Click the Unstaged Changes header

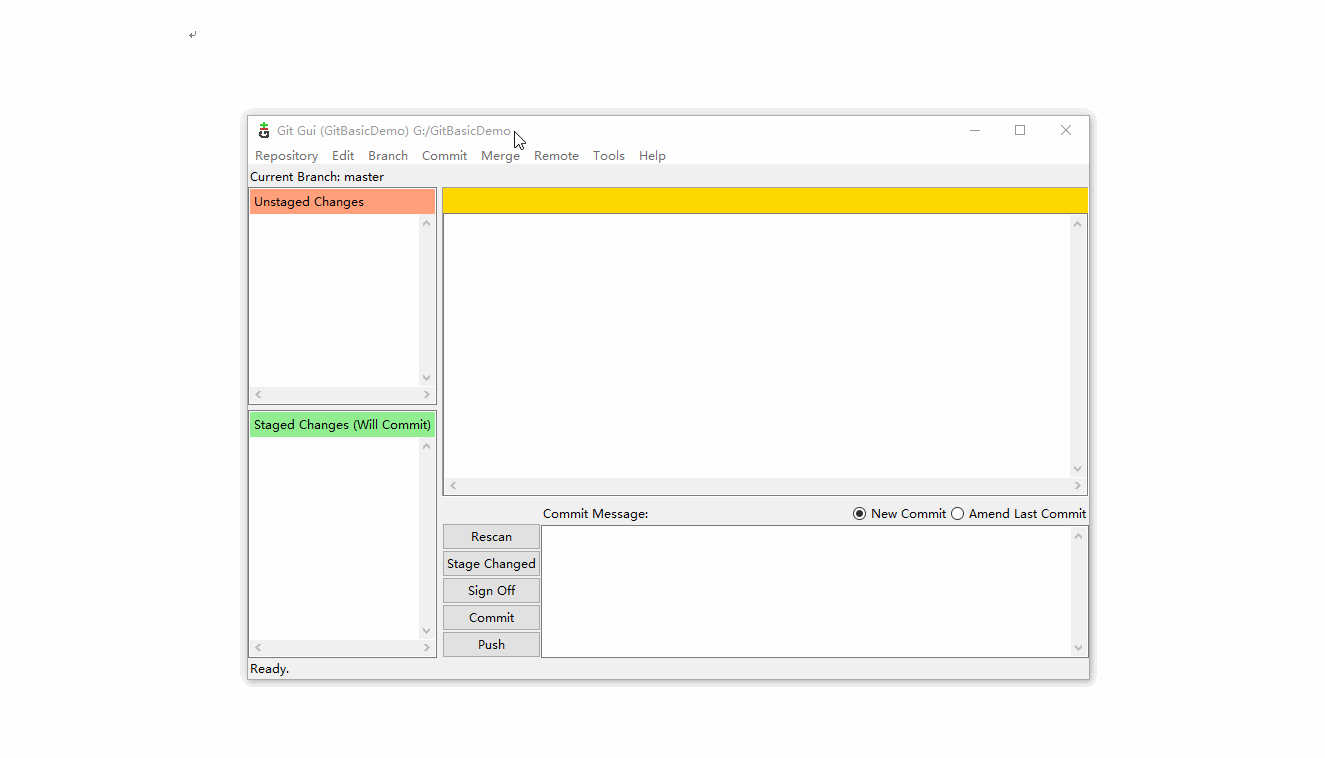pyautogui.click(x=343, y=202)
